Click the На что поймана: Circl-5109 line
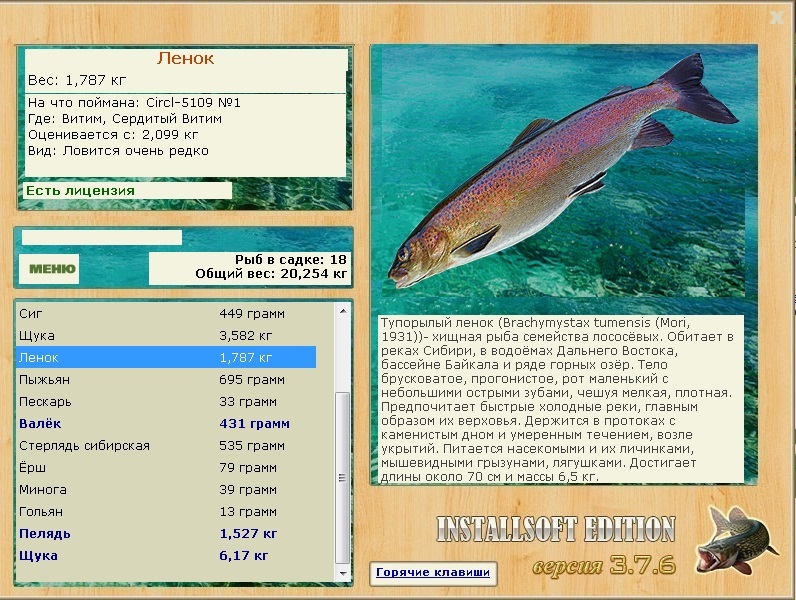Viewport: 796px width, 600px height. (x=135, y=103)
